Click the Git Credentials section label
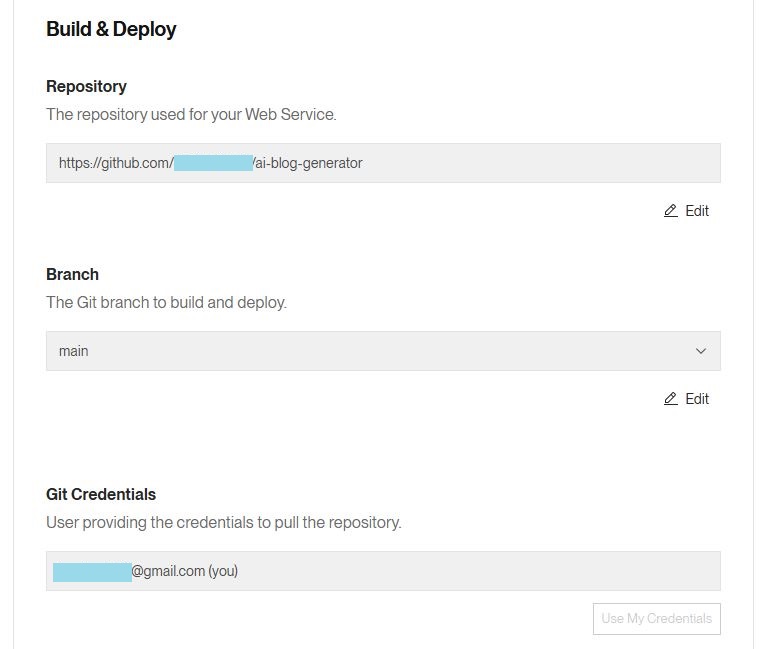 click(101, 495)
